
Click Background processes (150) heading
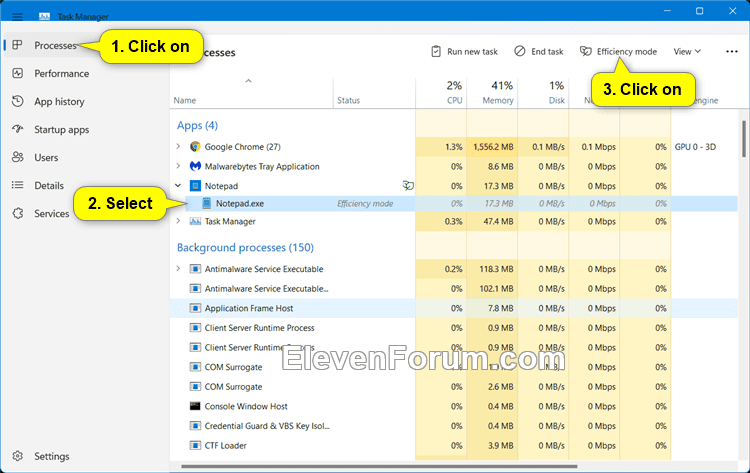pyautogui.click(x=245, y=247)
